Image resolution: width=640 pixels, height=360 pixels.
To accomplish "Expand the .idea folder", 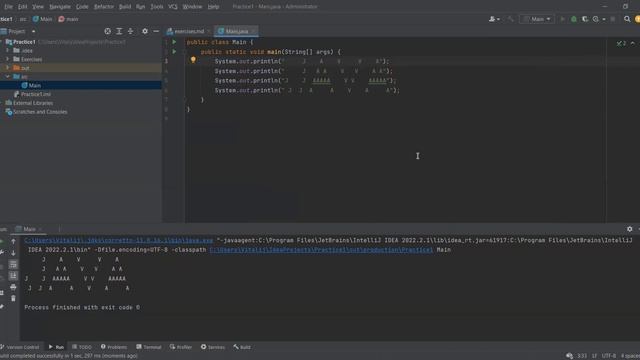I will pyautogui.click(x=7, y=51).
